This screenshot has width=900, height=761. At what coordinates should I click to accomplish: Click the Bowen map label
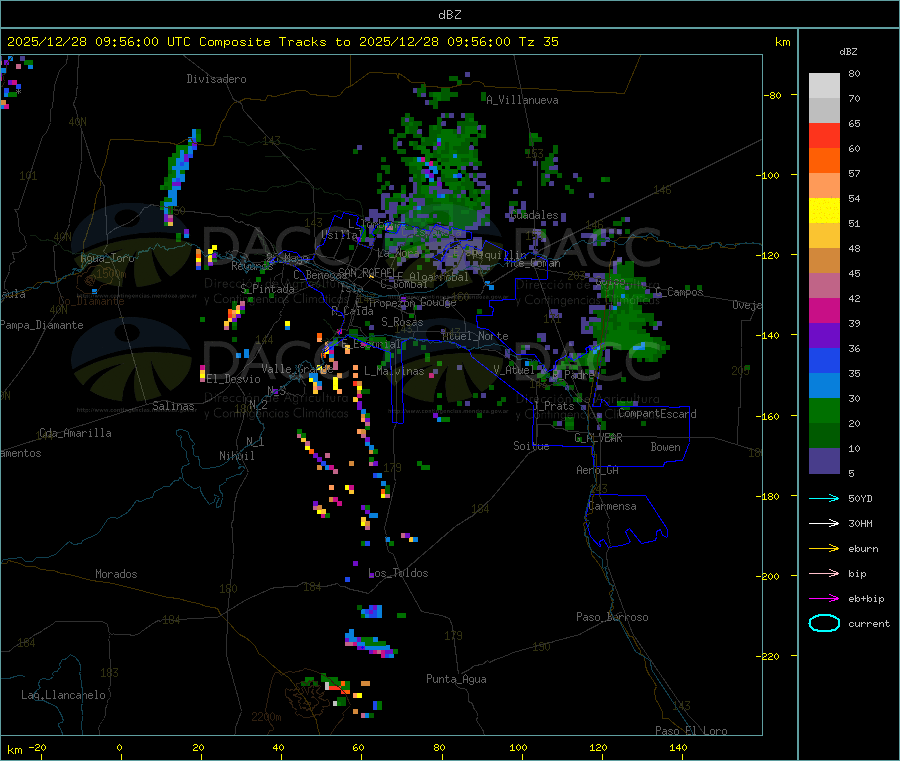(666, 447)
